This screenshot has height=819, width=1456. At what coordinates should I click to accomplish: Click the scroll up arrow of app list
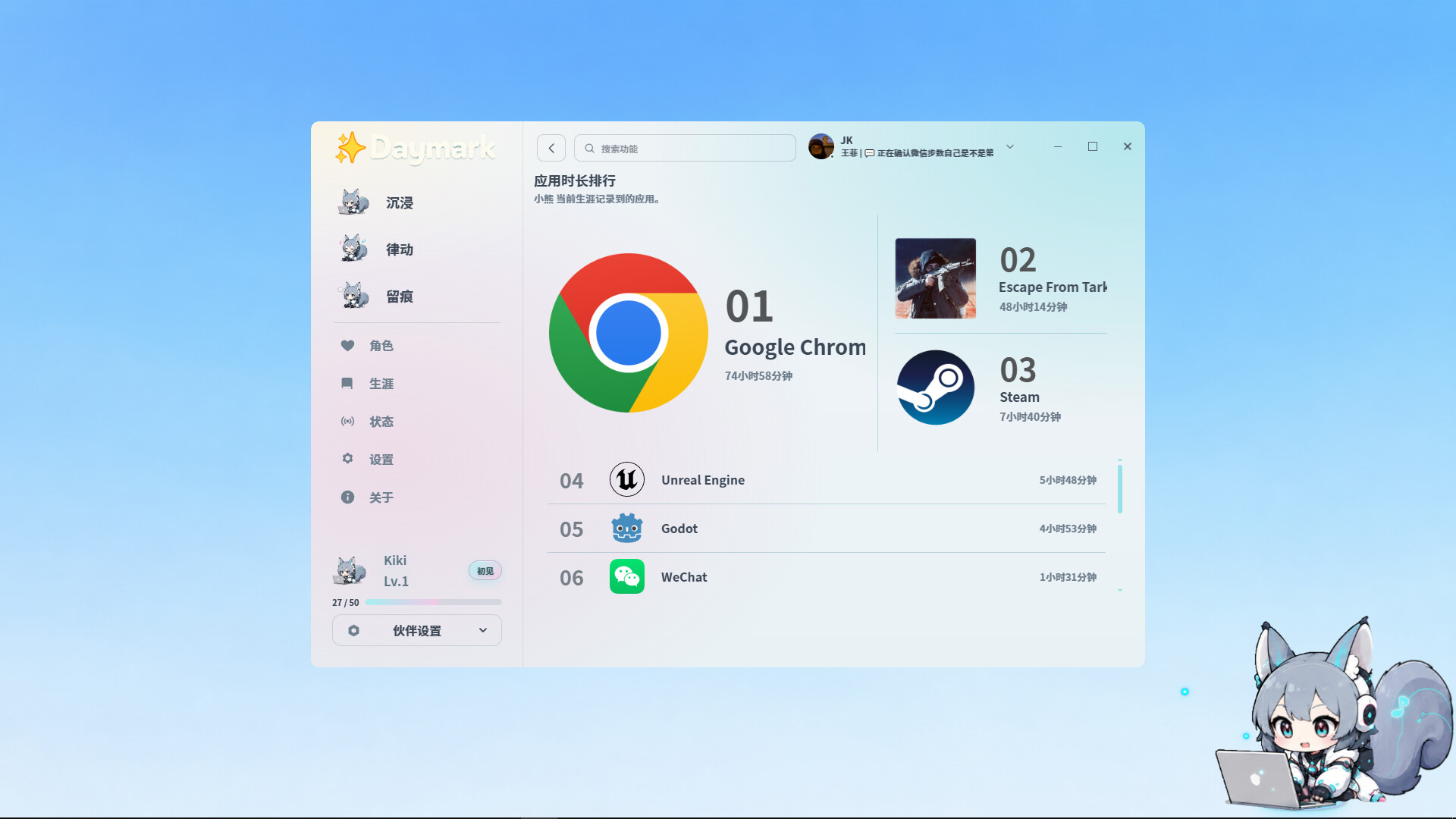pyautogui.click(x=1120, y=460)
